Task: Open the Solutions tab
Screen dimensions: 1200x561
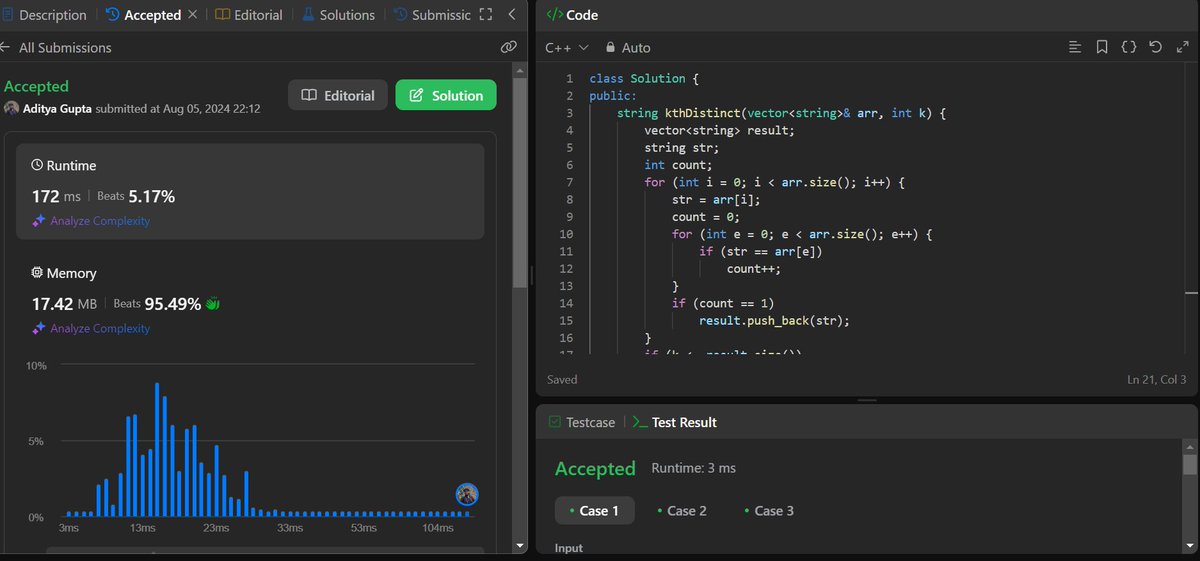Action: tap(338, 15)
